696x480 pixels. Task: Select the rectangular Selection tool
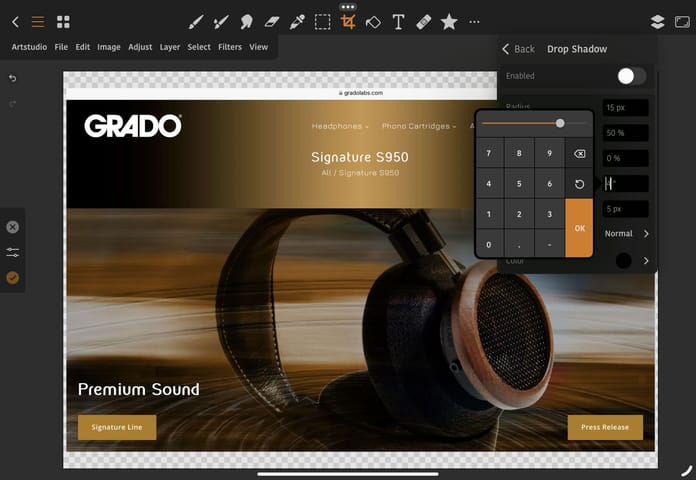[322, 22]
